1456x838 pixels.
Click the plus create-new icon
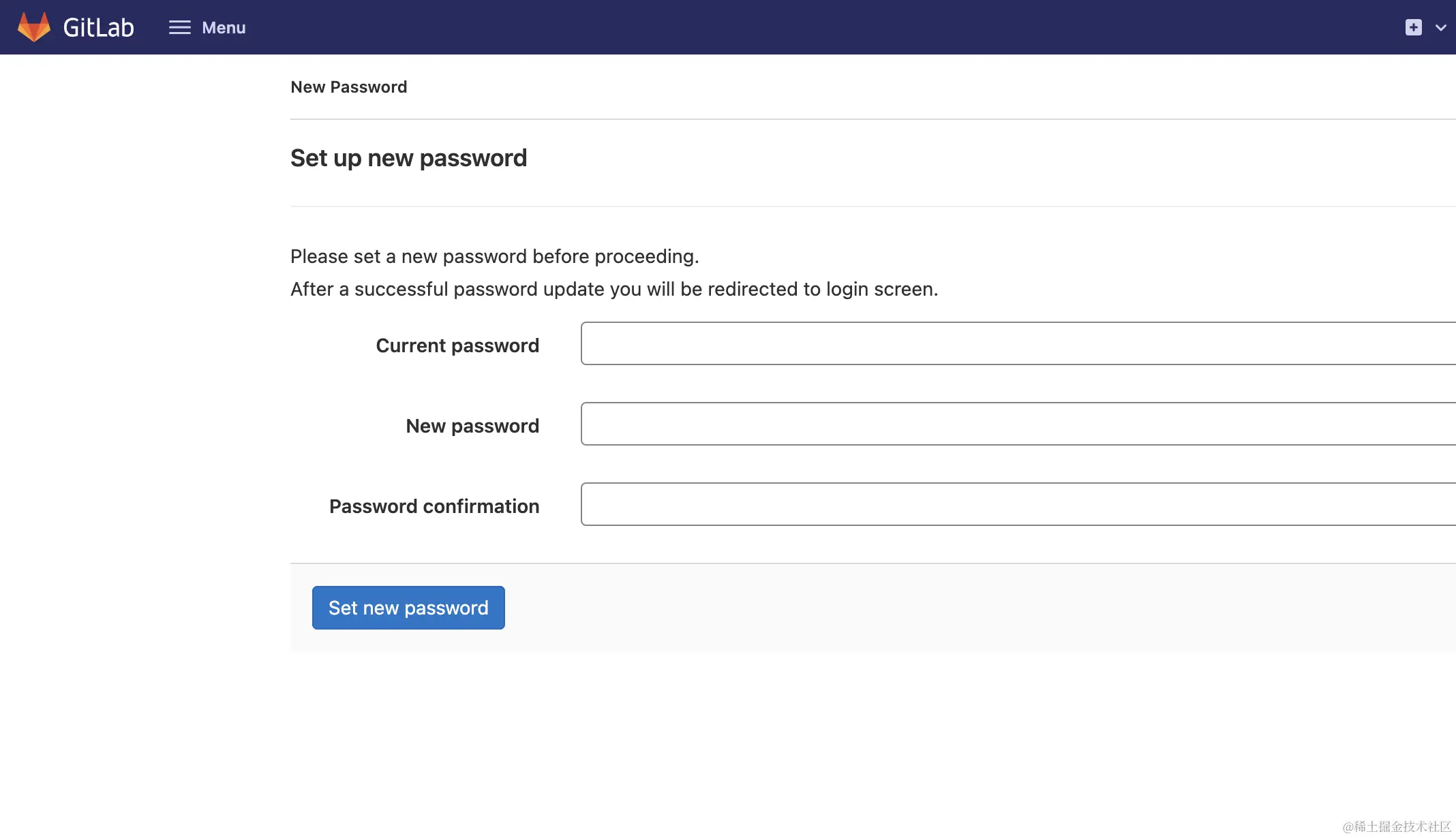tap(1413, 27)
